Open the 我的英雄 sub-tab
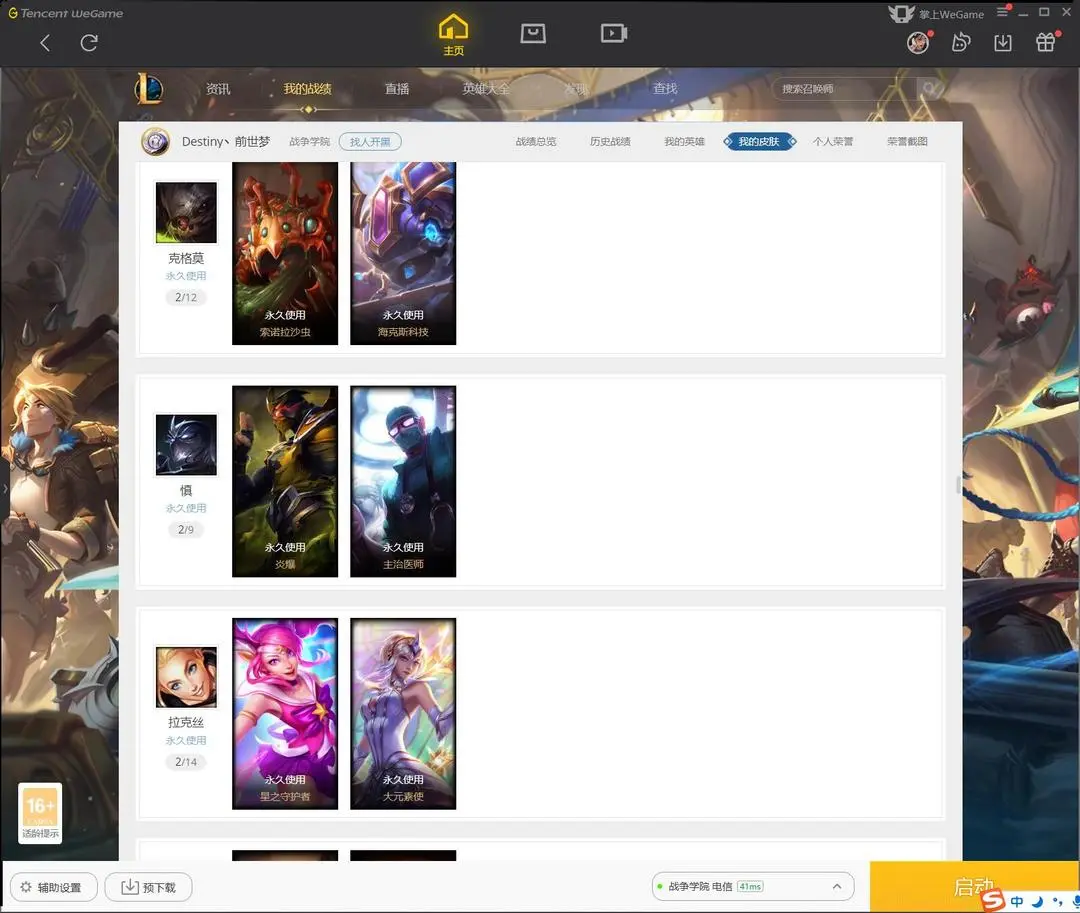 click(685, 142)
